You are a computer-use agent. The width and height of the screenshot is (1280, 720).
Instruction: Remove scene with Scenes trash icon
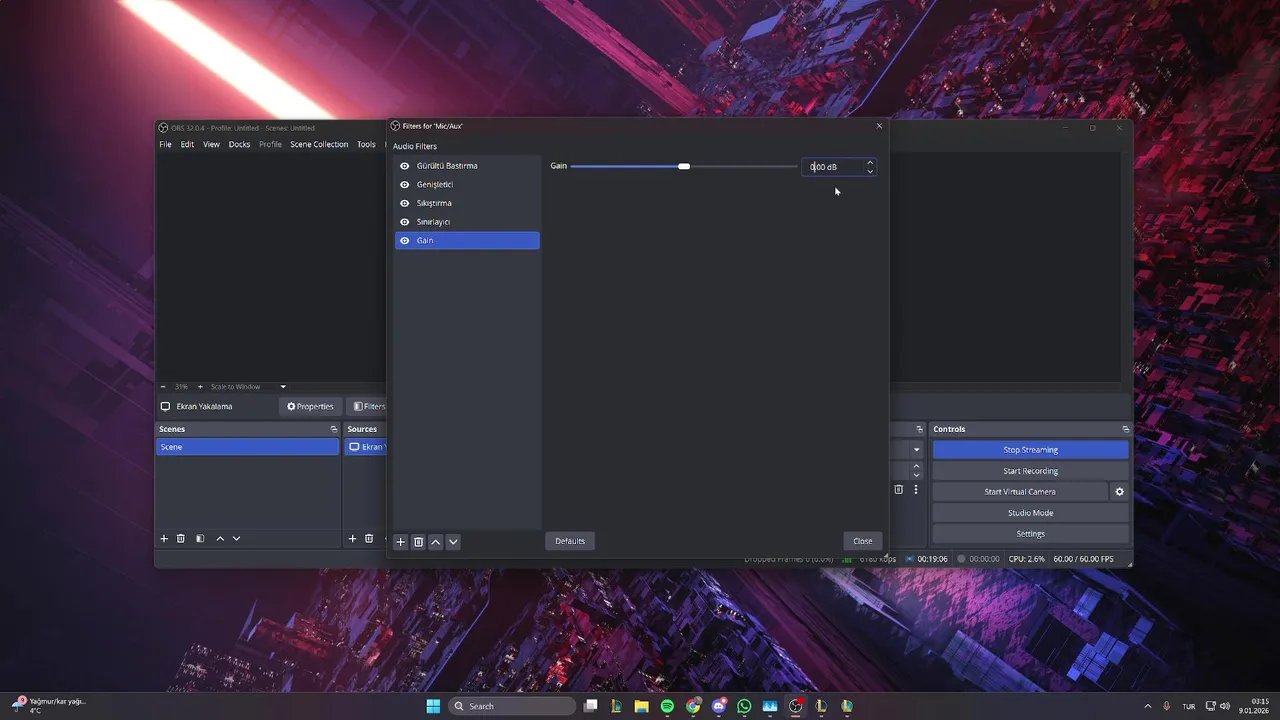[181, 538]
